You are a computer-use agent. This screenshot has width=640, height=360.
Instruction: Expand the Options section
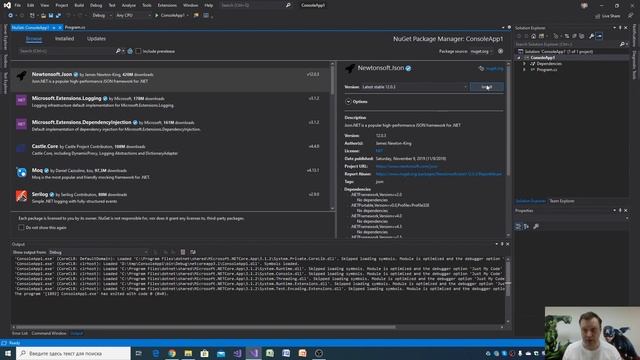click(x=349, y=102)
